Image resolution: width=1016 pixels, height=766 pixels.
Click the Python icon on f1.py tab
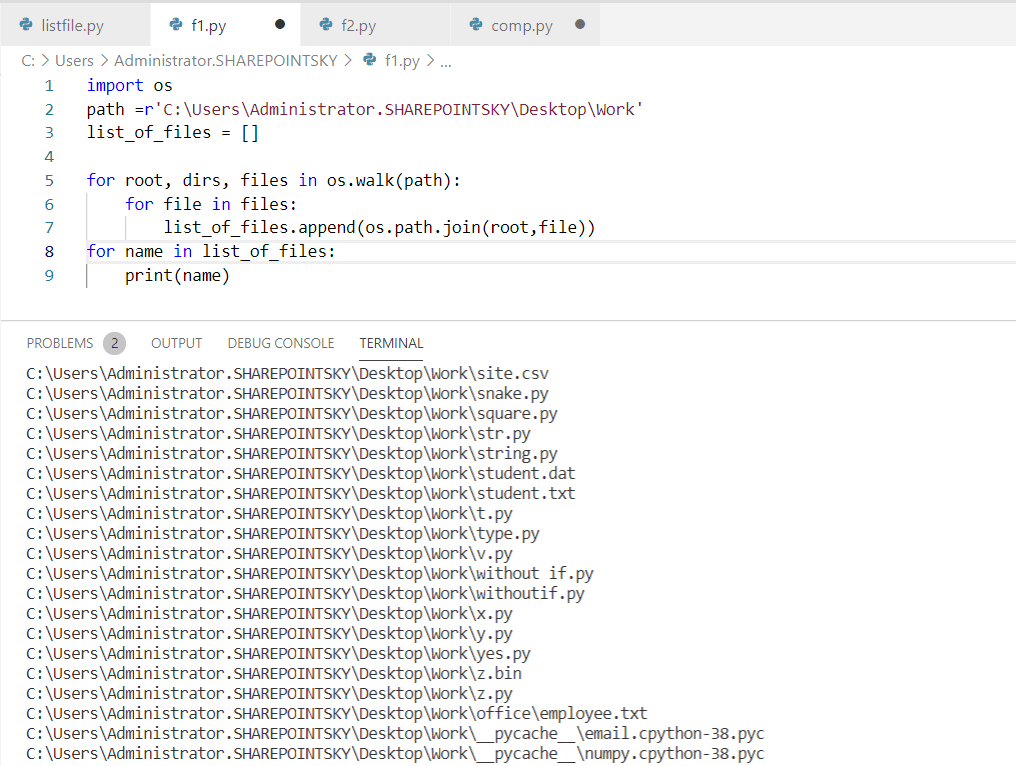coord(176,25)
